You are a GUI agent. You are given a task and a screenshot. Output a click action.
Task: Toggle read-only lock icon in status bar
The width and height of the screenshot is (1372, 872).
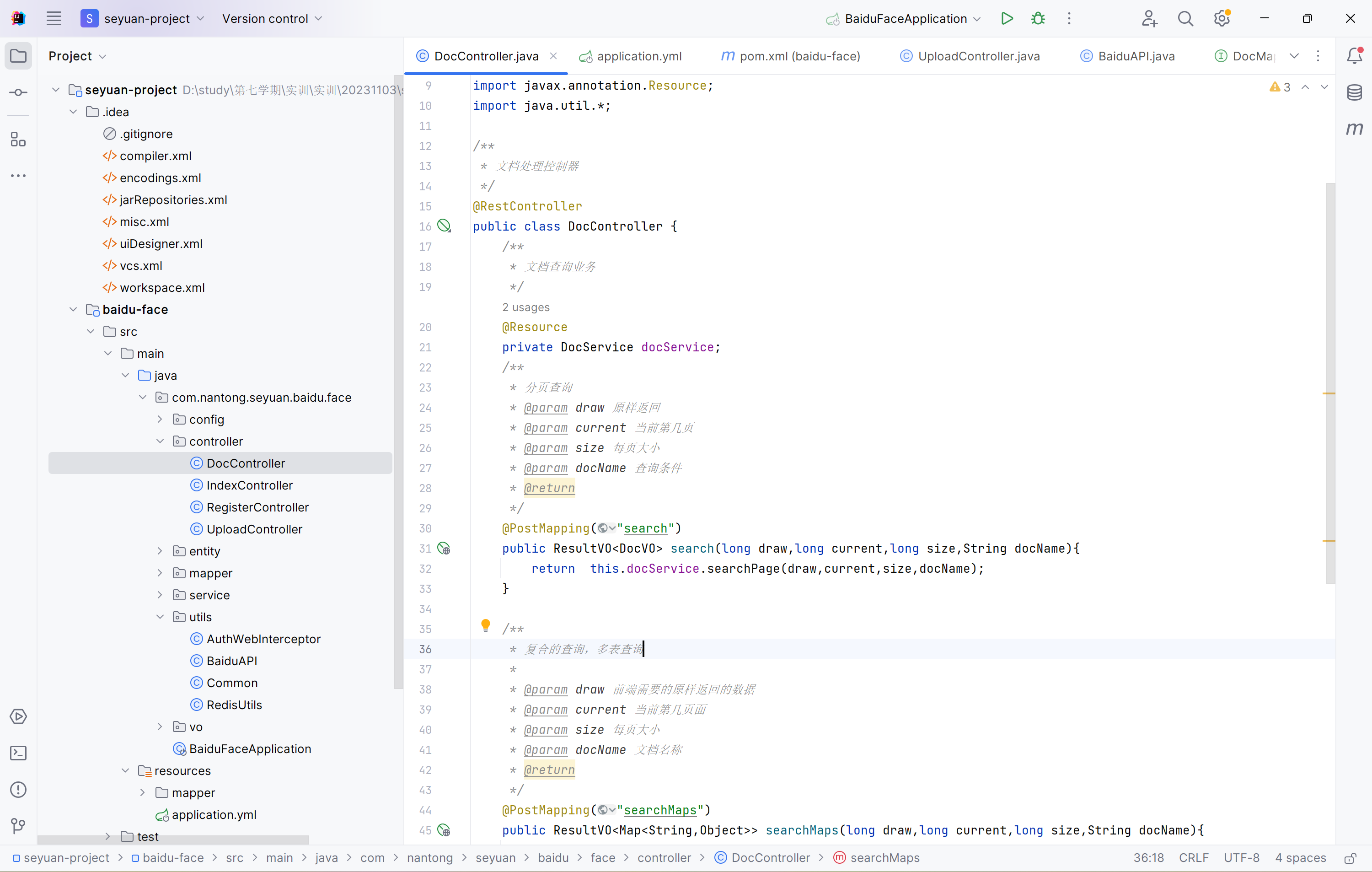1350,858
